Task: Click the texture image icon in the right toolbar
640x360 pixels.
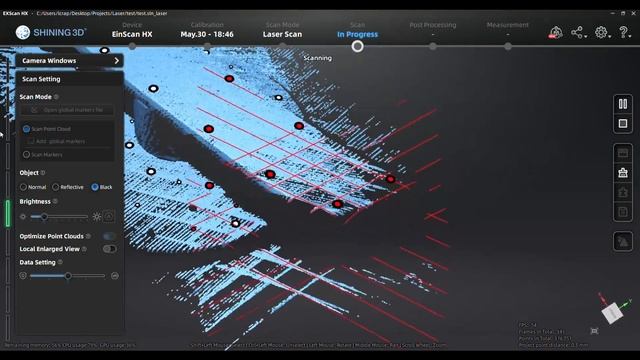Action: [622, 242]
